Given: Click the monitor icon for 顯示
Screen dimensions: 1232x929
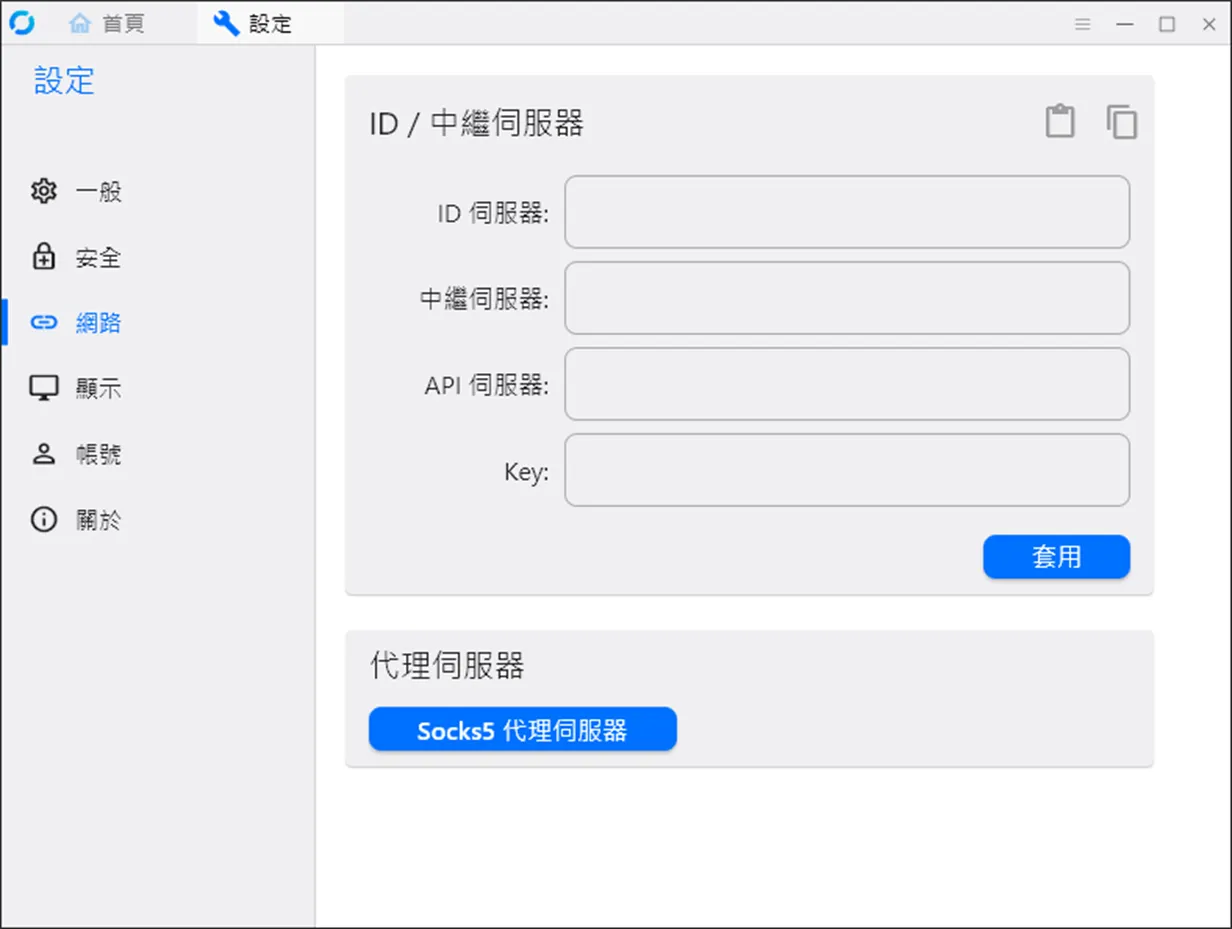Looking at the screenshot, I should [44, 388].
